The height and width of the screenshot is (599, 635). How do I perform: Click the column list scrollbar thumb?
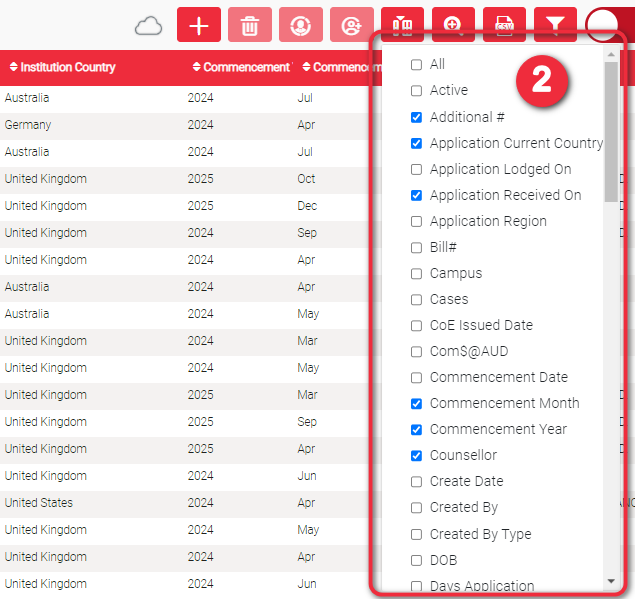(x=611, y=132)
